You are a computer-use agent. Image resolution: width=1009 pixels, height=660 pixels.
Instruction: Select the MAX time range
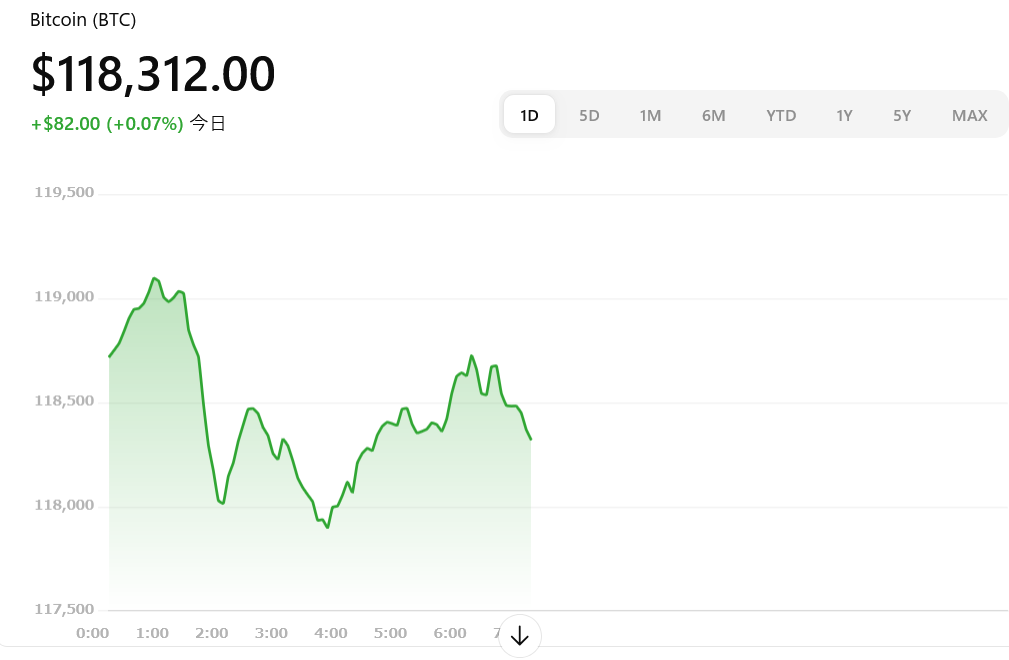click(969, 115)
